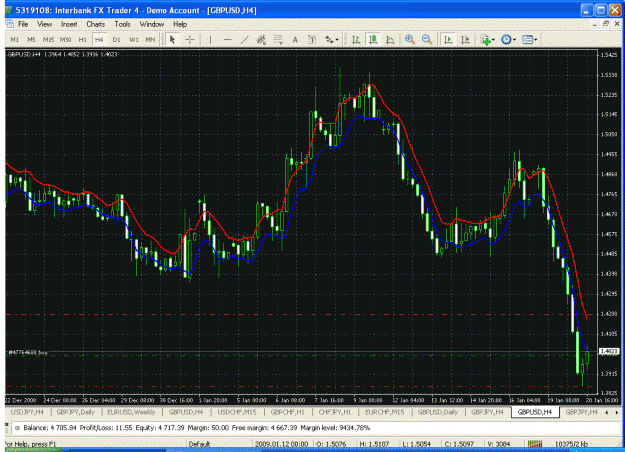Expand the Arrows tool dropdown arrow
This screenshot has width=625, height=452.
[337, 39]
